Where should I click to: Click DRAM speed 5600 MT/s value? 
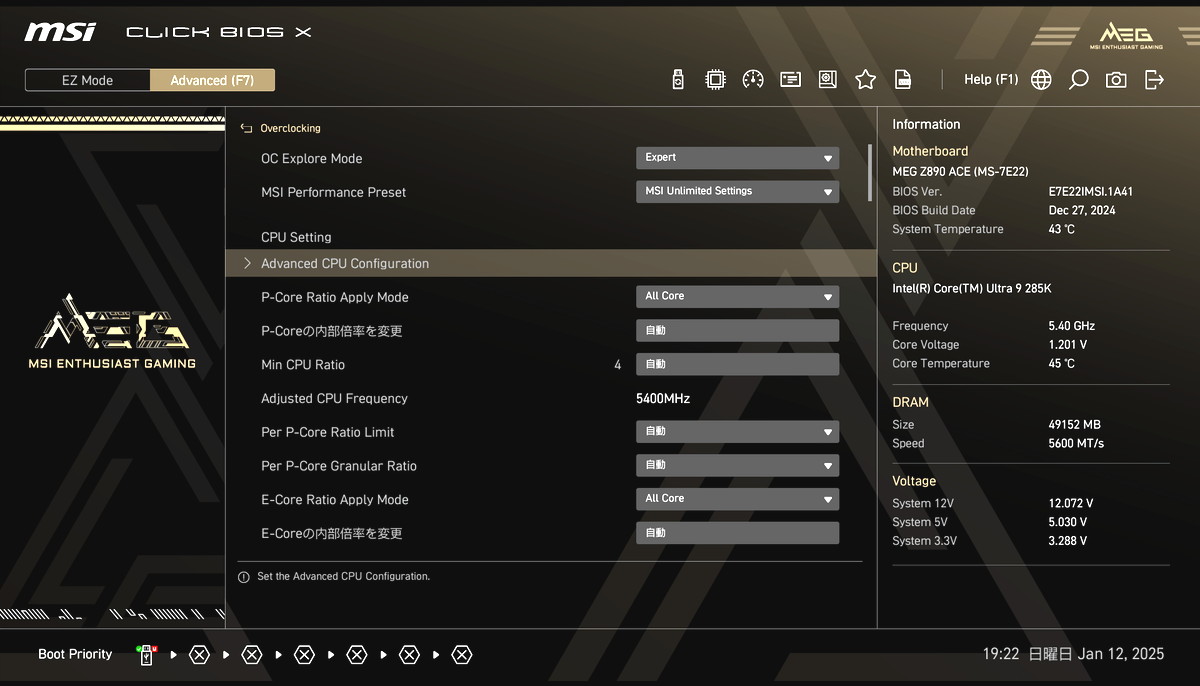[1077, 444]
